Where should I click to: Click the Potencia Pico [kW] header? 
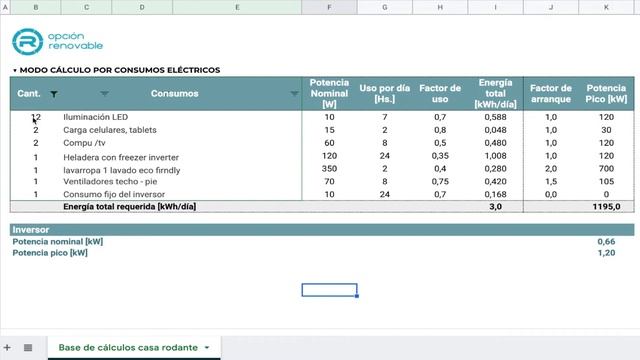(606, 93)
